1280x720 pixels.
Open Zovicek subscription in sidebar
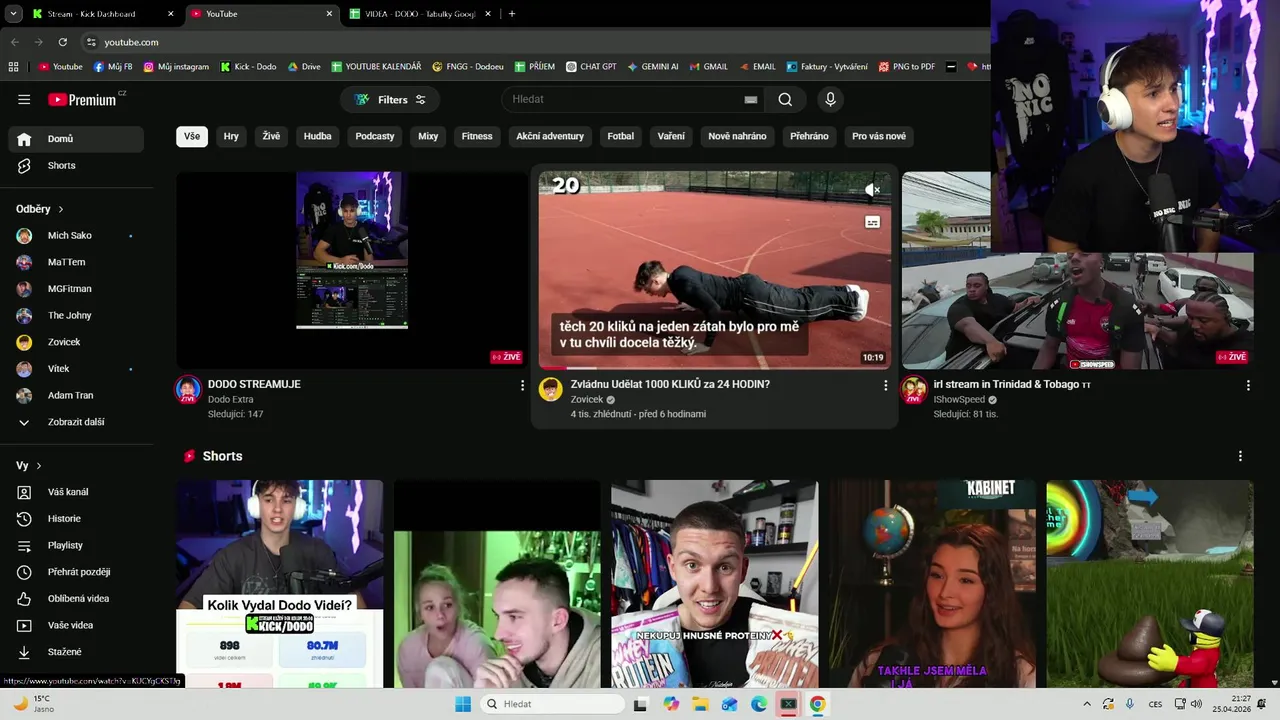[76, 342]
